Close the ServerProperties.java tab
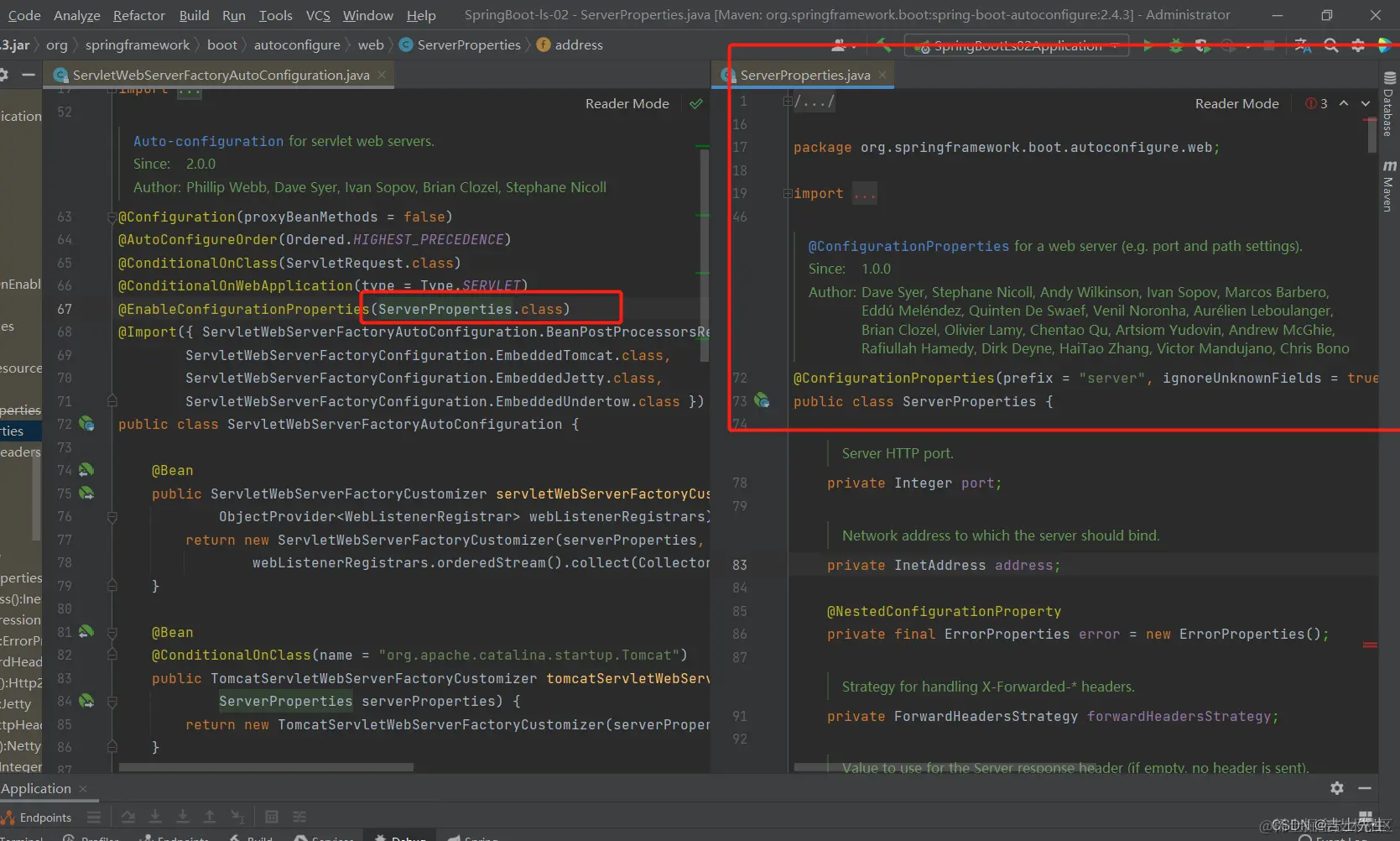This screenshot has height=841, width=1400. coord(882,75)
